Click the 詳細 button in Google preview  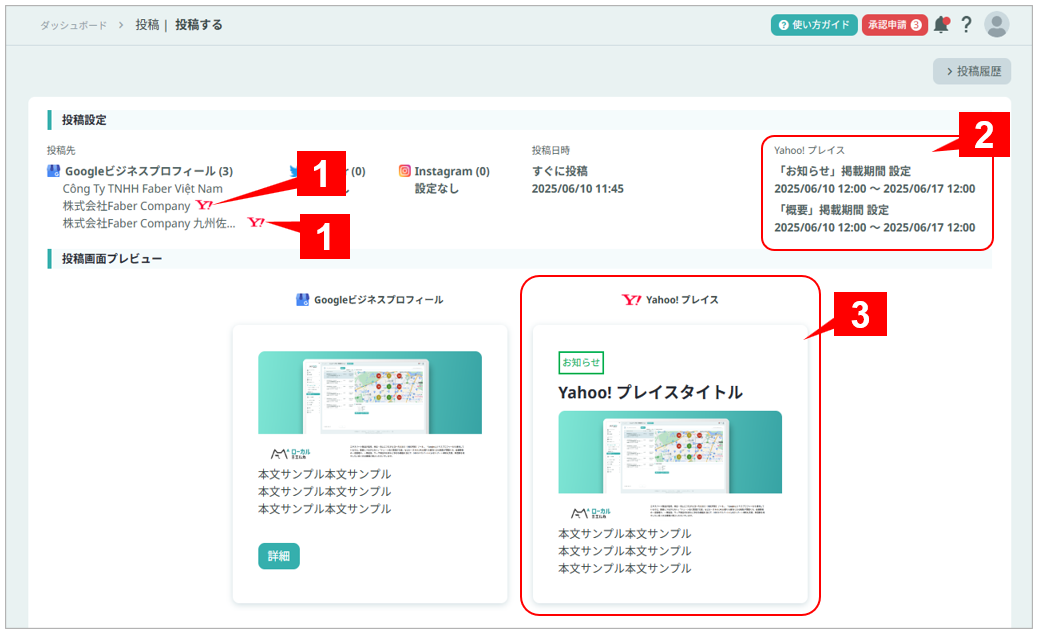click(278, 556)
